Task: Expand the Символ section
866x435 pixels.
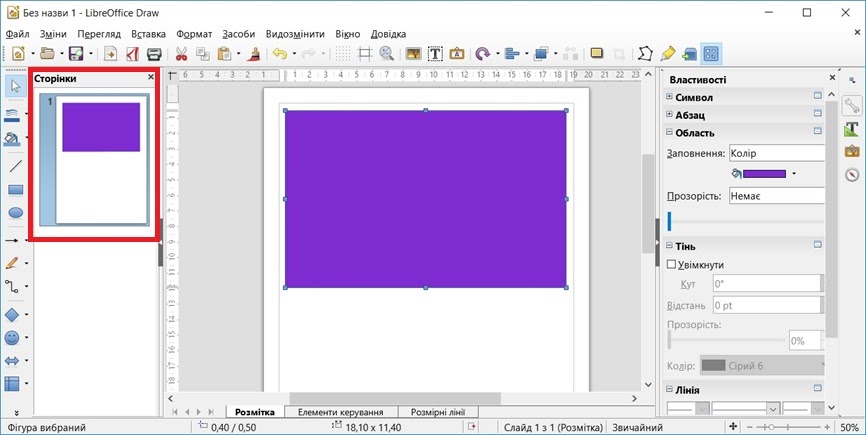Action: point(670,97)
